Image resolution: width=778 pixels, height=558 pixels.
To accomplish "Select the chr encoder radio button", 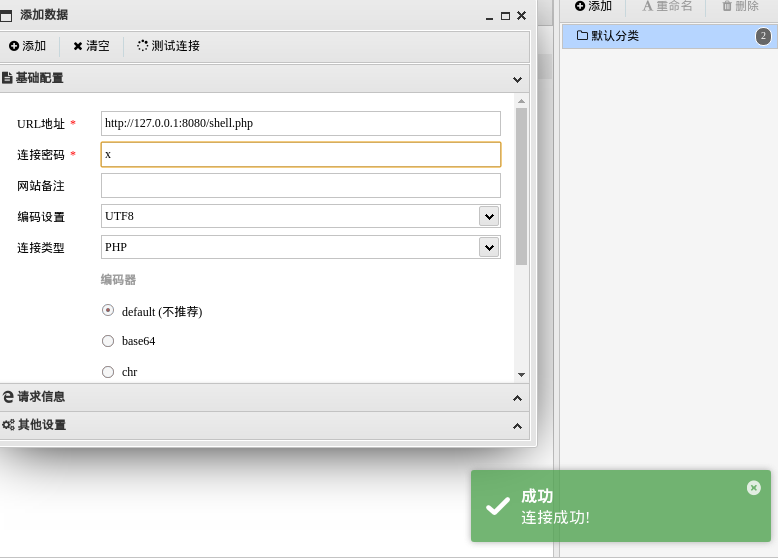I will tap(108, 371).
